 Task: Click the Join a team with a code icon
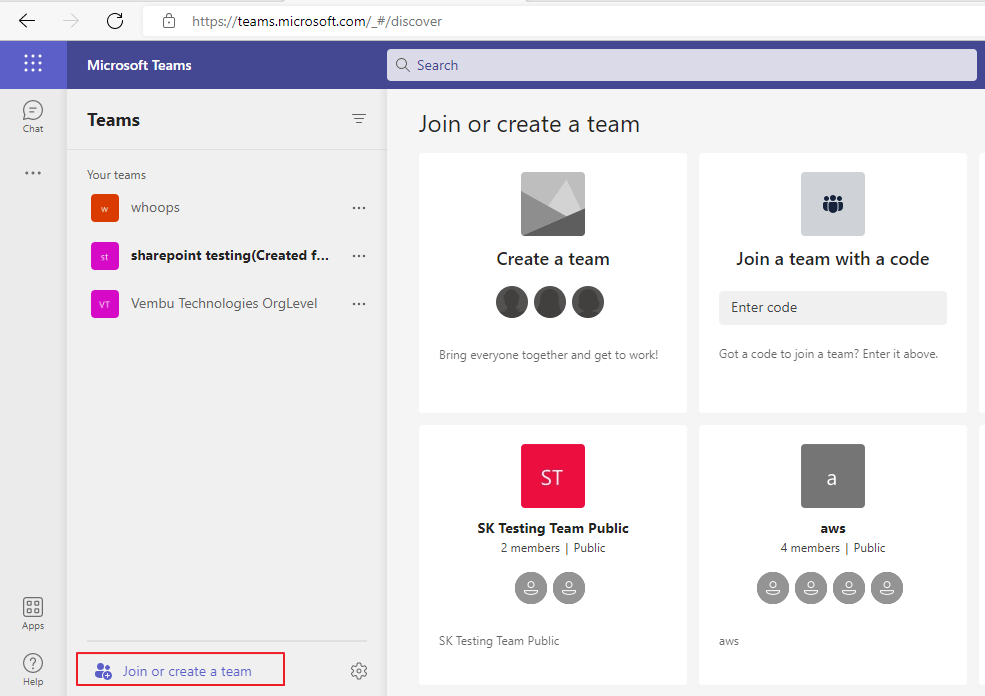coord(833,204)
